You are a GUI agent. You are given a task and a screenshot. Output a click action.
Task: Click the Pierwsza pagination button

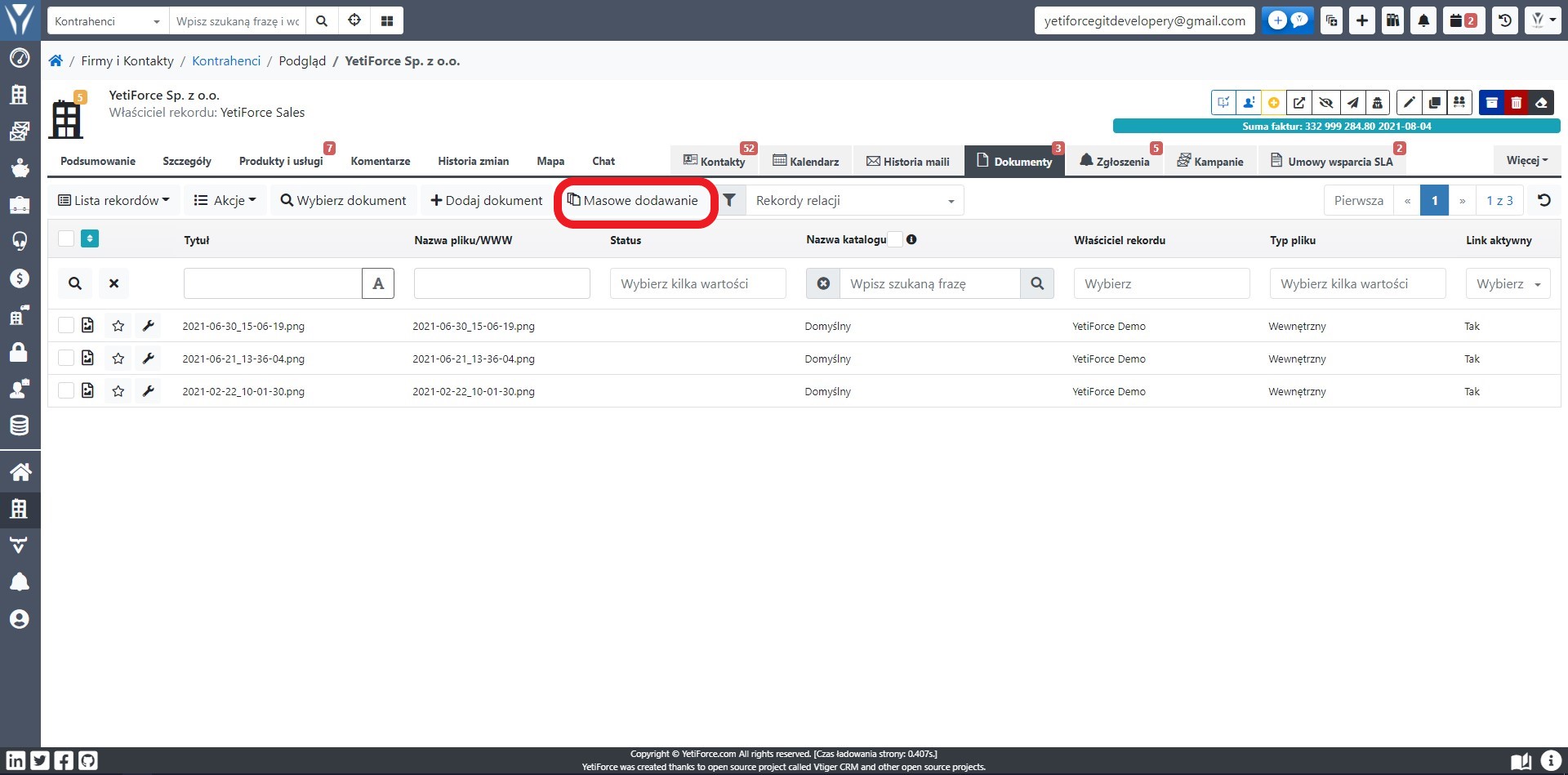pyautogui.click(x=1359, y=200)
